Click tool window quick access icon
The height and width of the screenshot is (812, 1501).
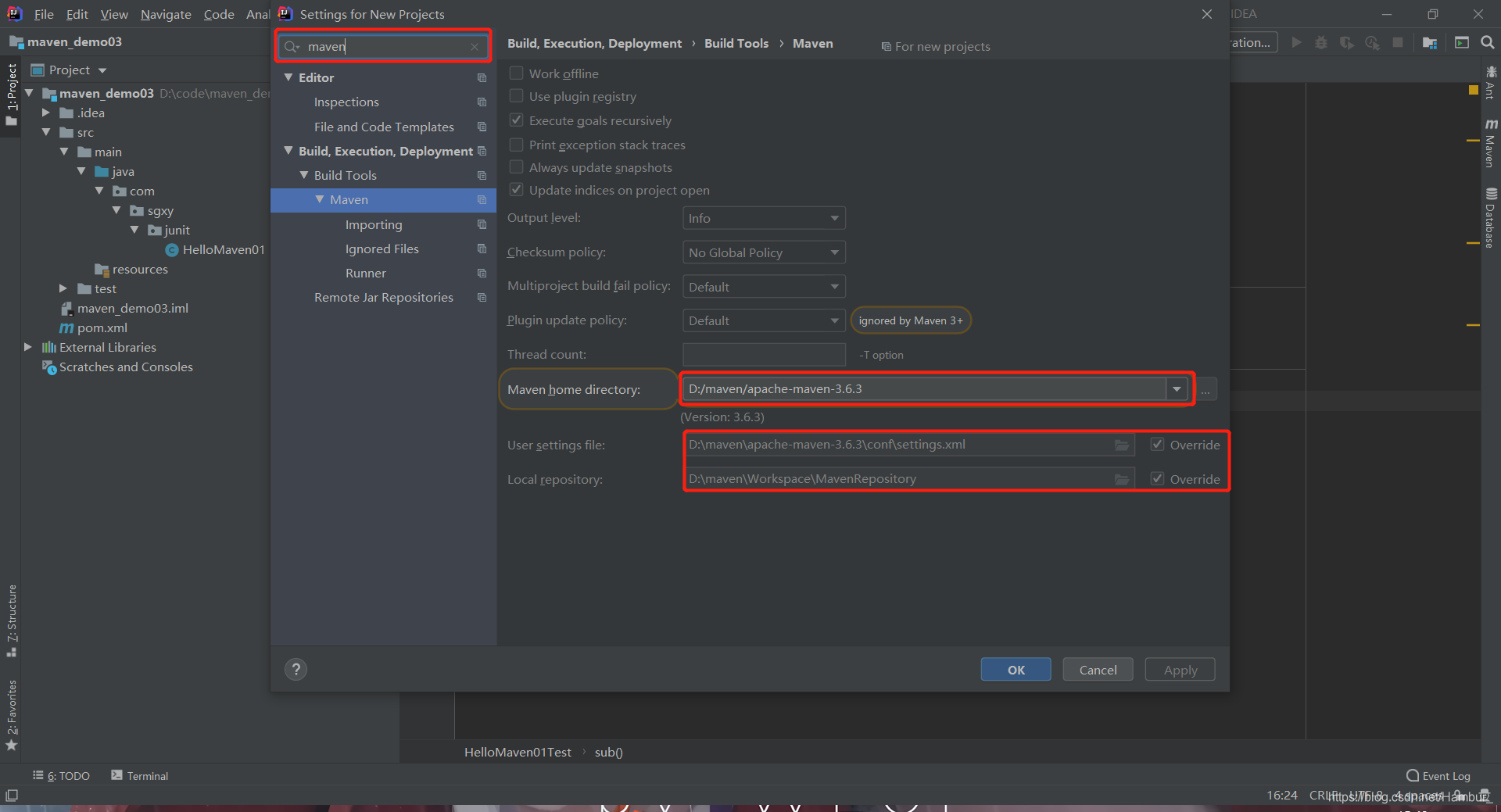(12, 796)
